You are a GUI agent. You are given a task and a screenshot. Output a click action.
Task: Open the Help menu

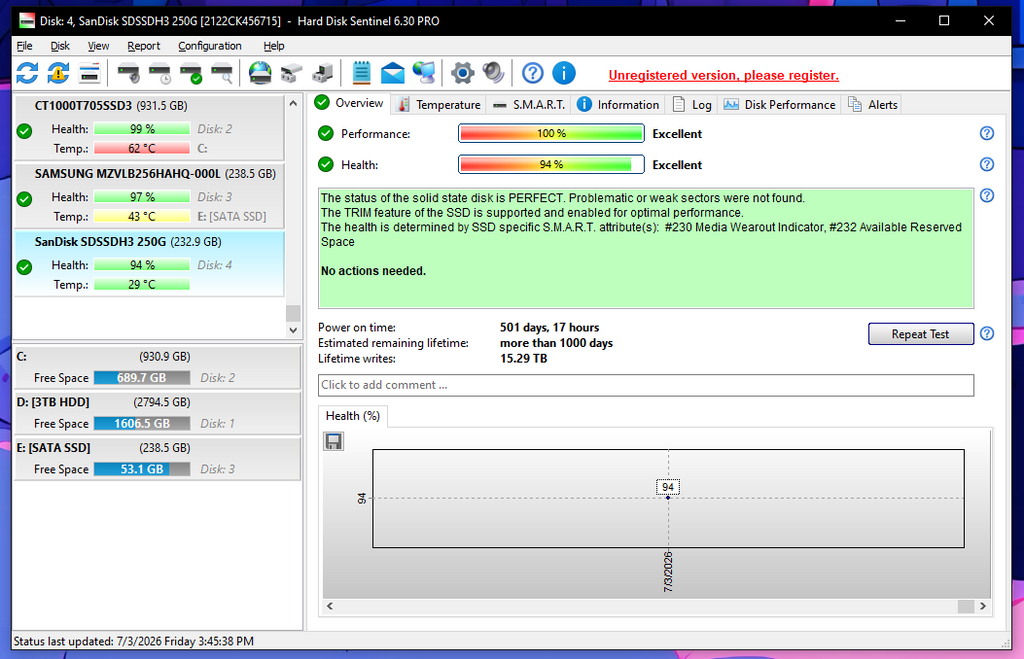274,46
